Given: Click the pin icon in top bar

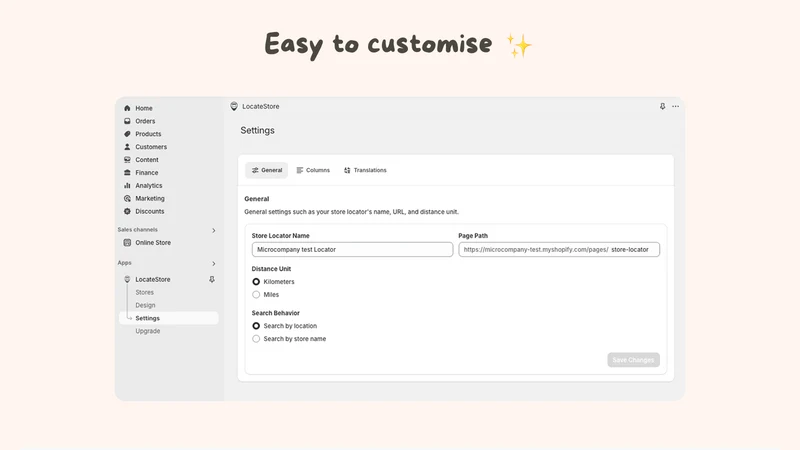Looking at the screenshot, I should click(x=662, y=106).
